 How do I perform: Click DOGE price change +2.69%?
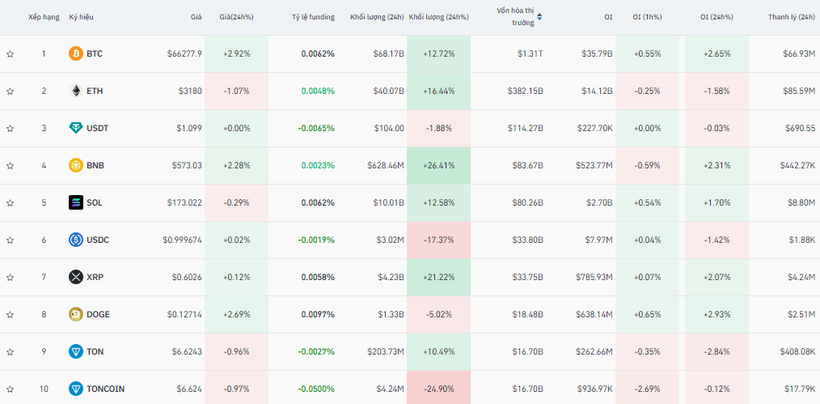pos(236,315)
